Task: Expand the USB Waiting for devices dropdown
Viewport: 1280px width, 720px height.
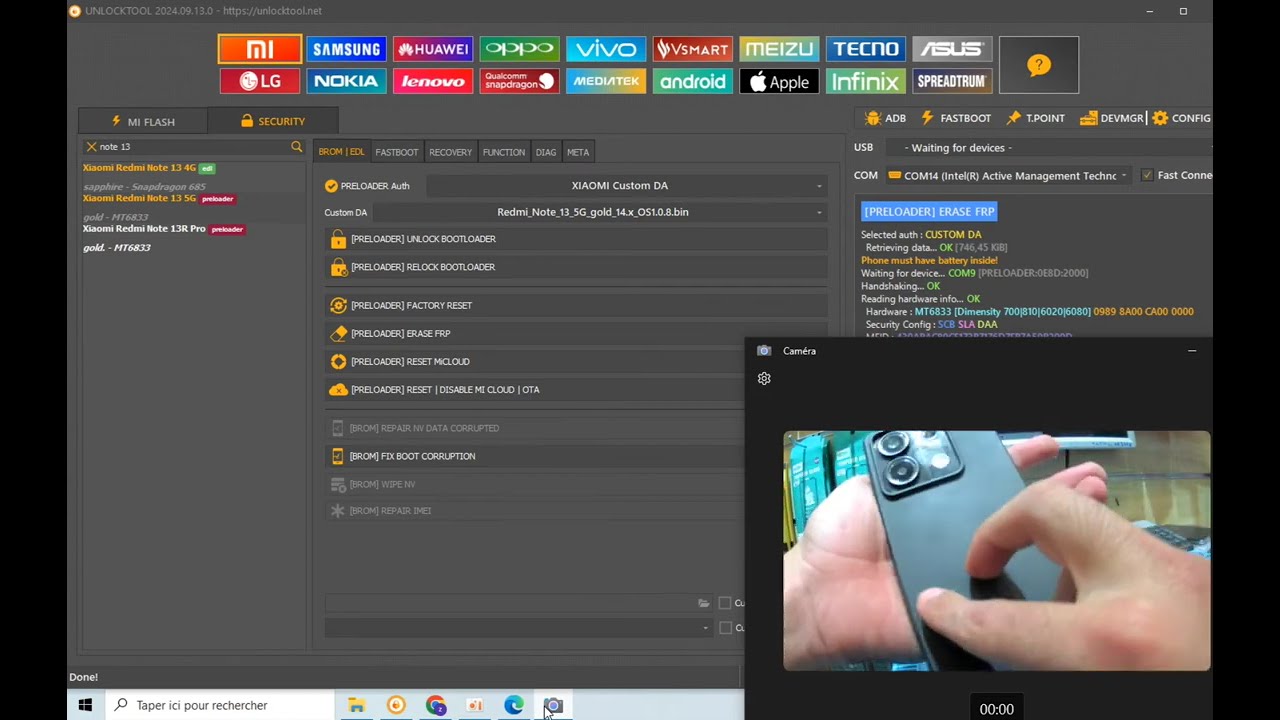Action: 1048,148
